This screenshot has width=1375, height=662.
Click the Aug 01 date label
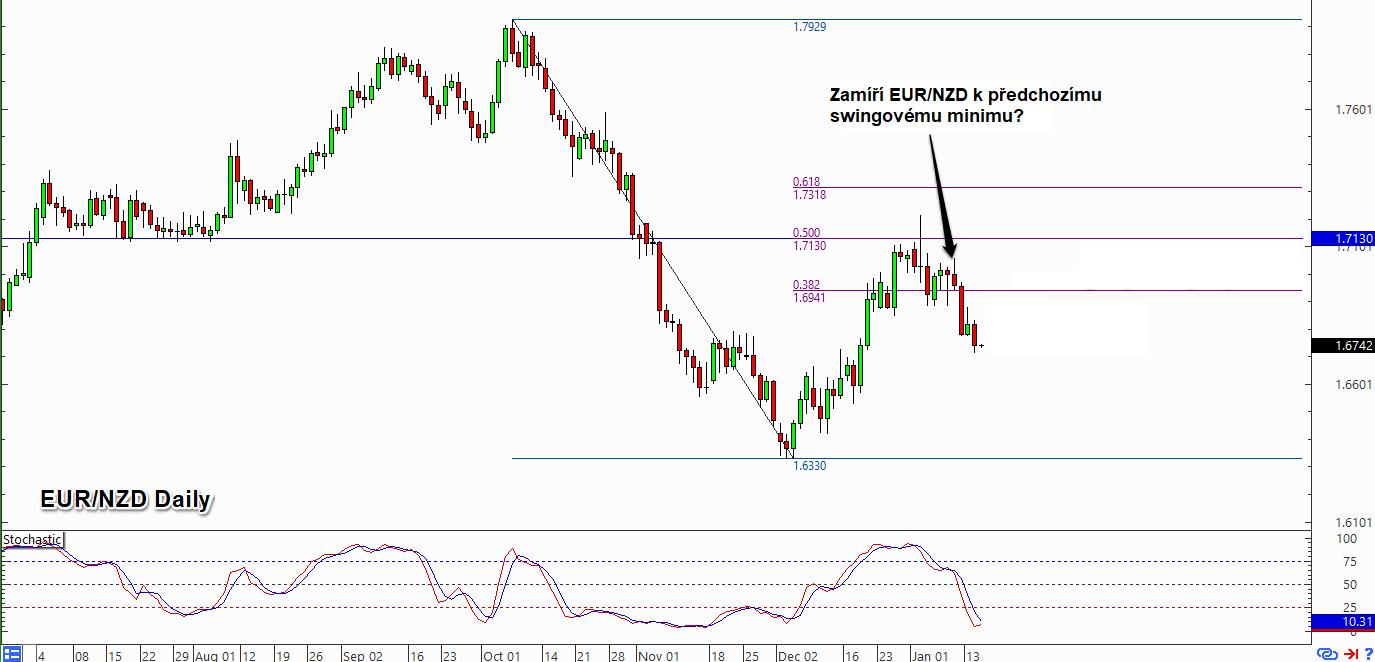click(x=215, y=656)
